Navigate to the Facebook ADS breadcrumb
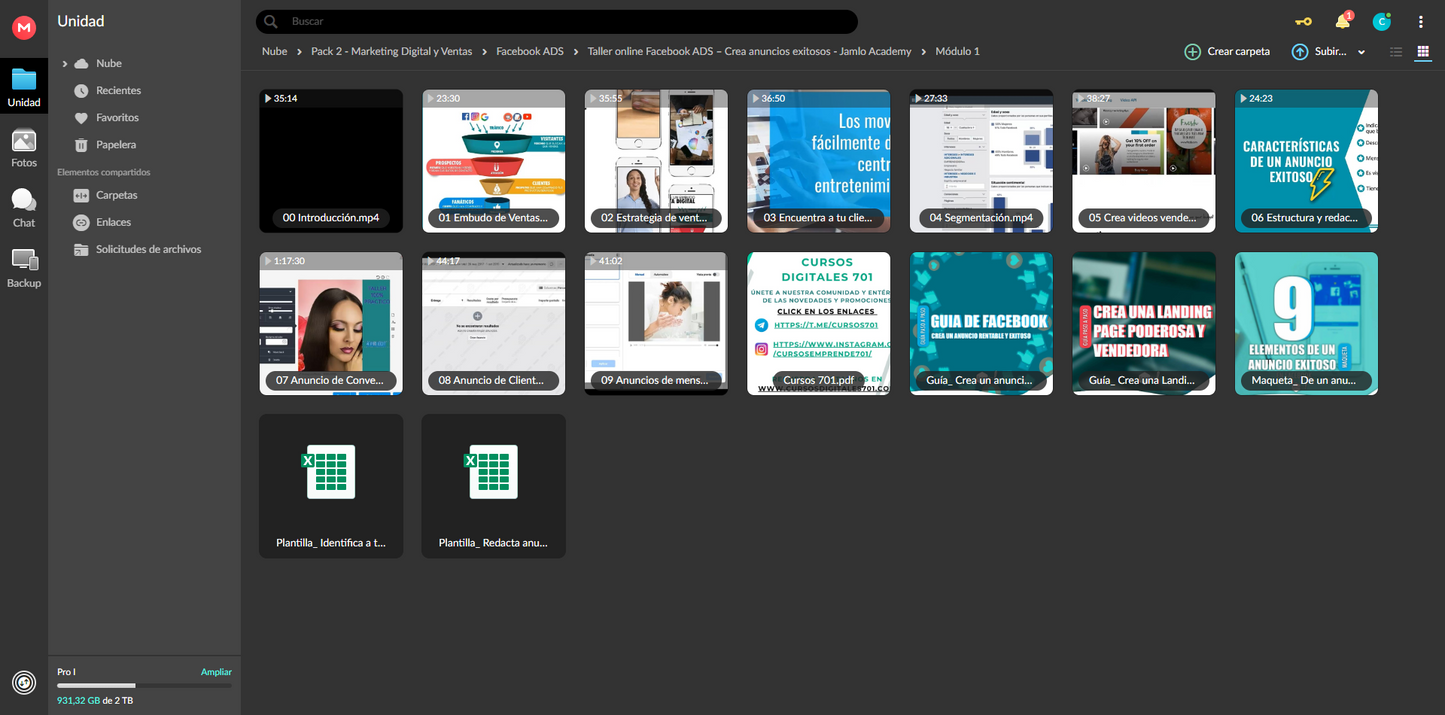 (x=529, y=51)
